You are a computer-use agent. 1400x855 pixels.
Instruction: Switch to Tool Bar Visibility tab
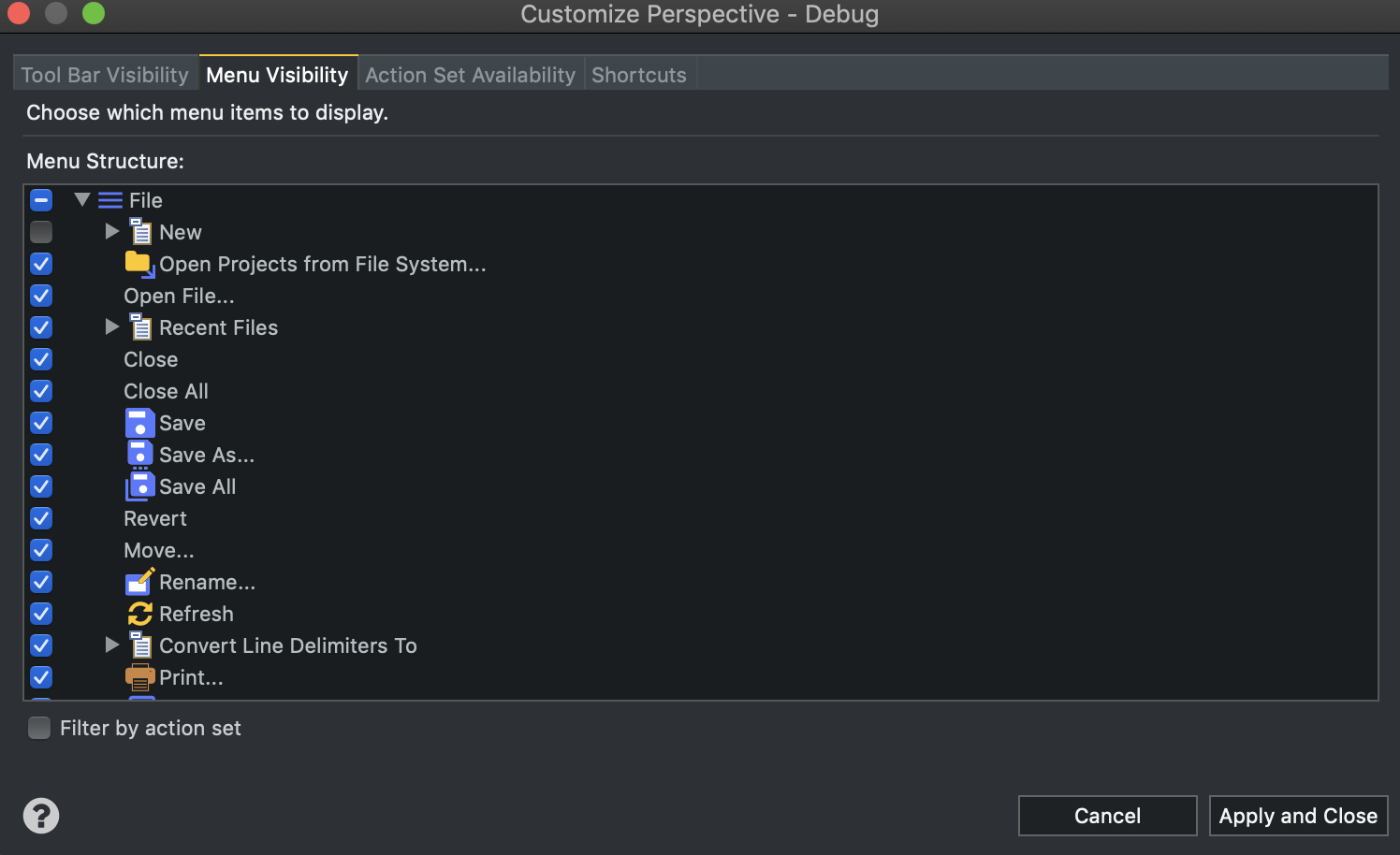[x=105, y=75]
